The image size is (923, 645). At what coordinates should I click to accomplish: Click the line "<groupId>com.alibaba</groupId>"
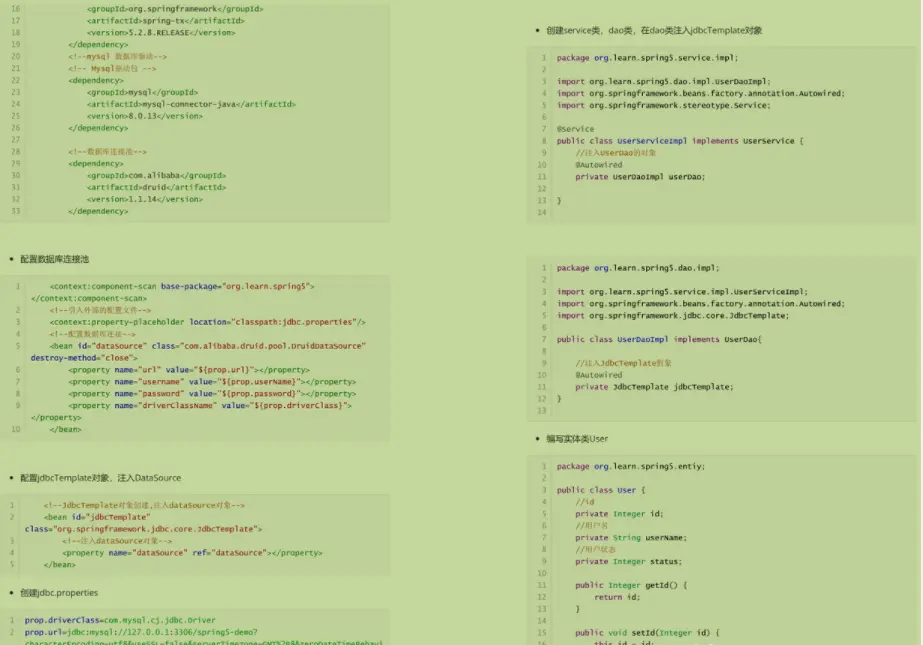coord(157,175)
